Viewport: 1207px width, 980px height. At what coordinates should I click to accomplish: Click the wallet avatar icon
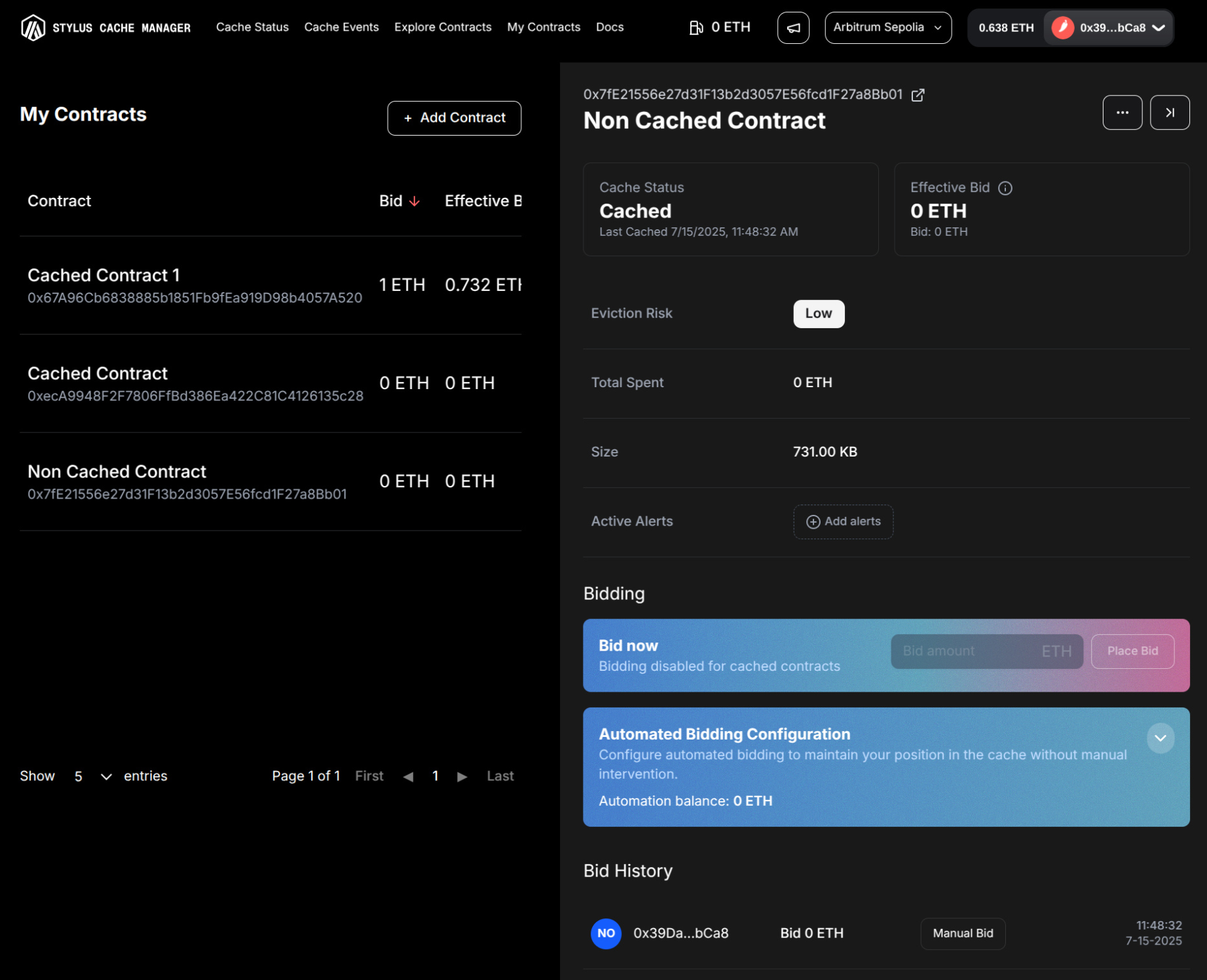pos(1063,28)
